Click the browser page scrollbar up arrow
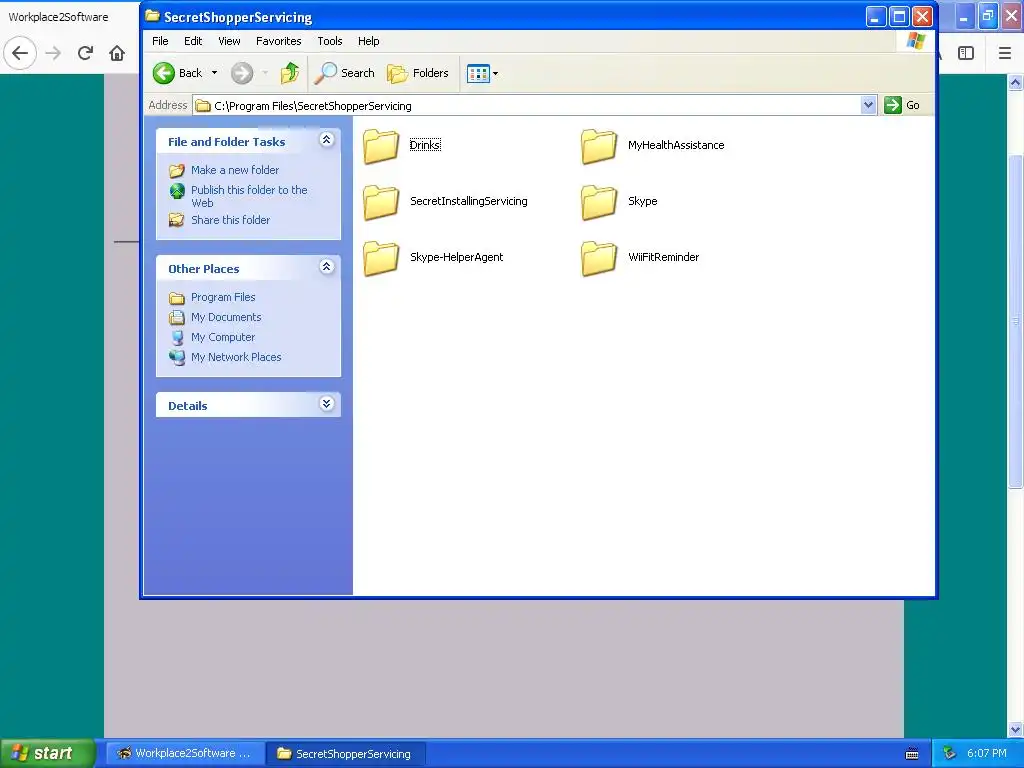The width and height of the screenshot is (1024, 768). (x=1016, y=82)
